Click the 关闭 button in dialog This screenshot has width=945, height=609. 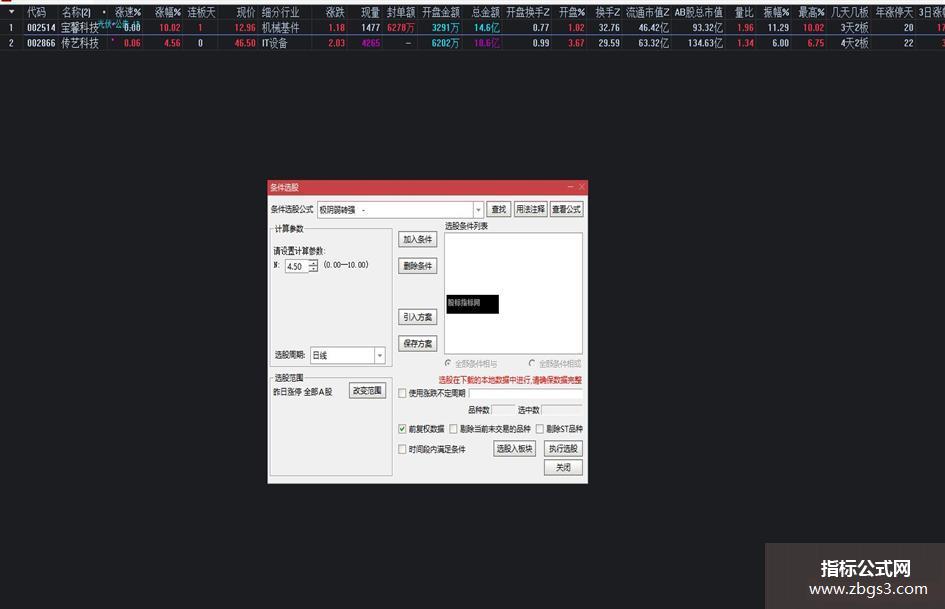click(563, 467)
